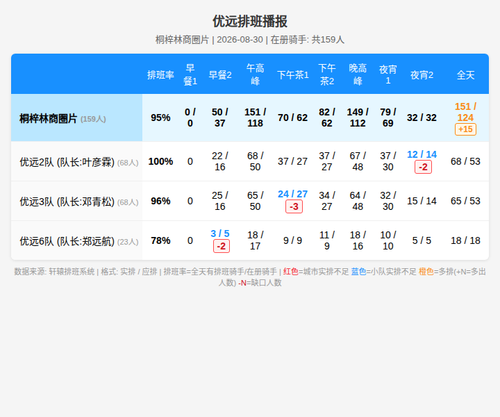Click the 午高峰 column header
Screen dimensions: 500x417
click(255, 75)
